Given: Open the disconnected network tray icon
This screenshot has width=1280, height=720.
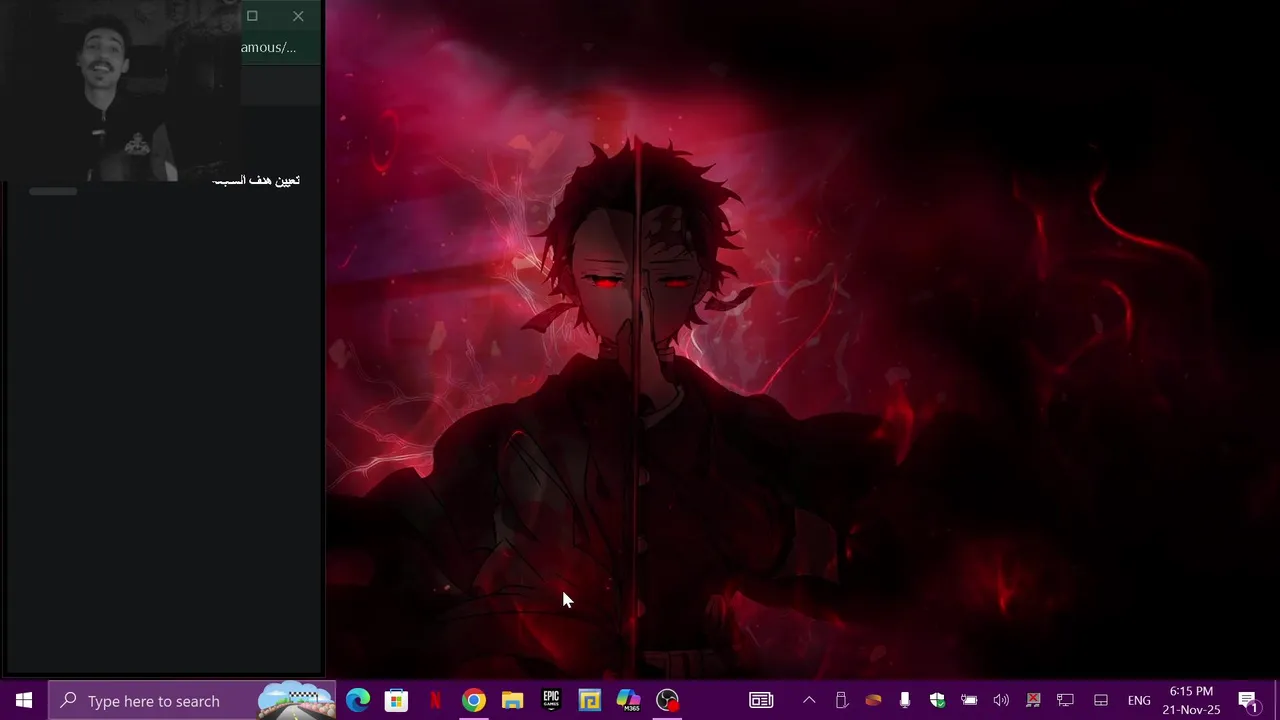Looking at the screenshot, I should [x=1033, y=701].
